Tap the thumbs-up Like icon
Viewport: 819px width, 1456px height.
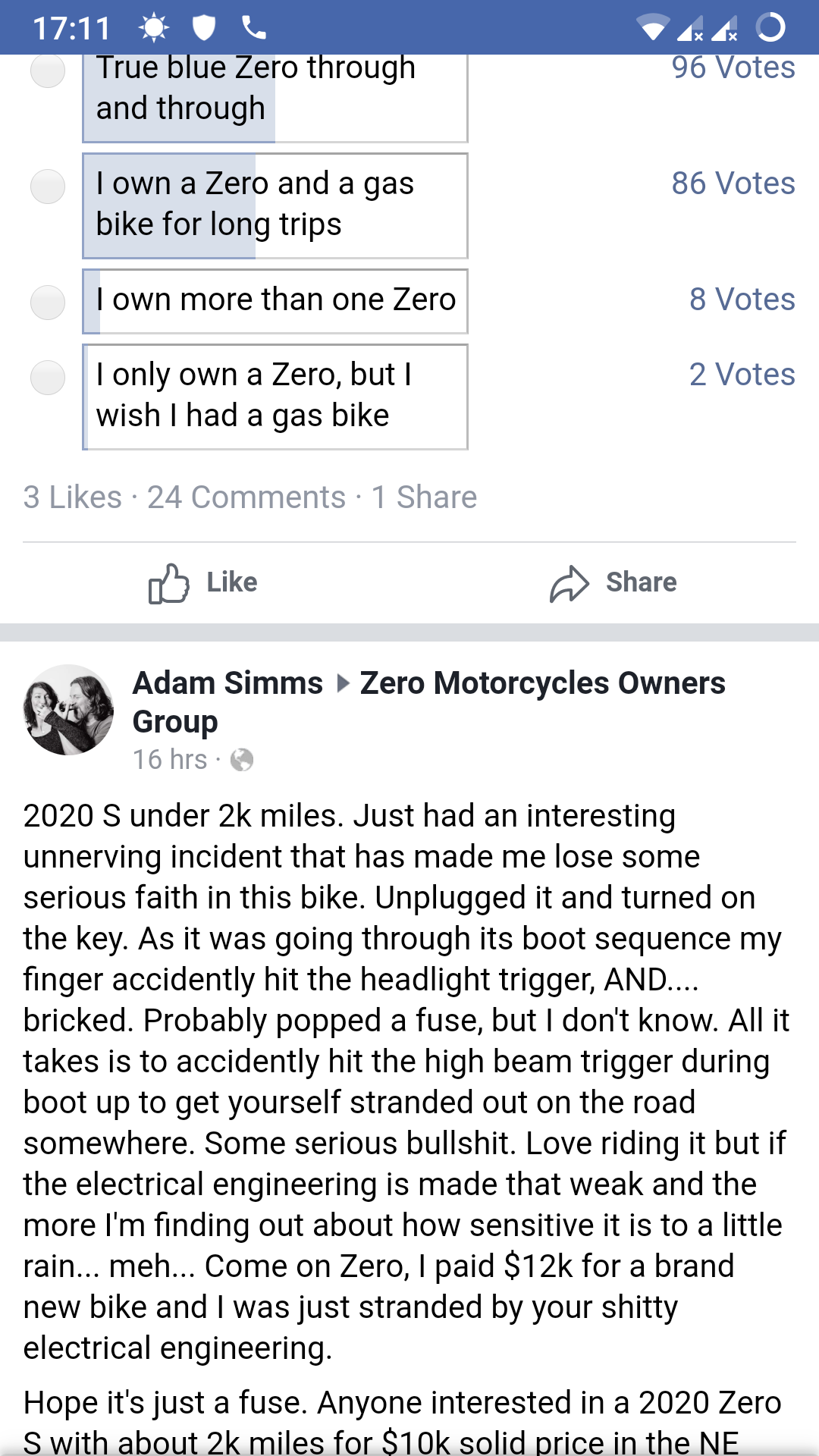point(168,583)
